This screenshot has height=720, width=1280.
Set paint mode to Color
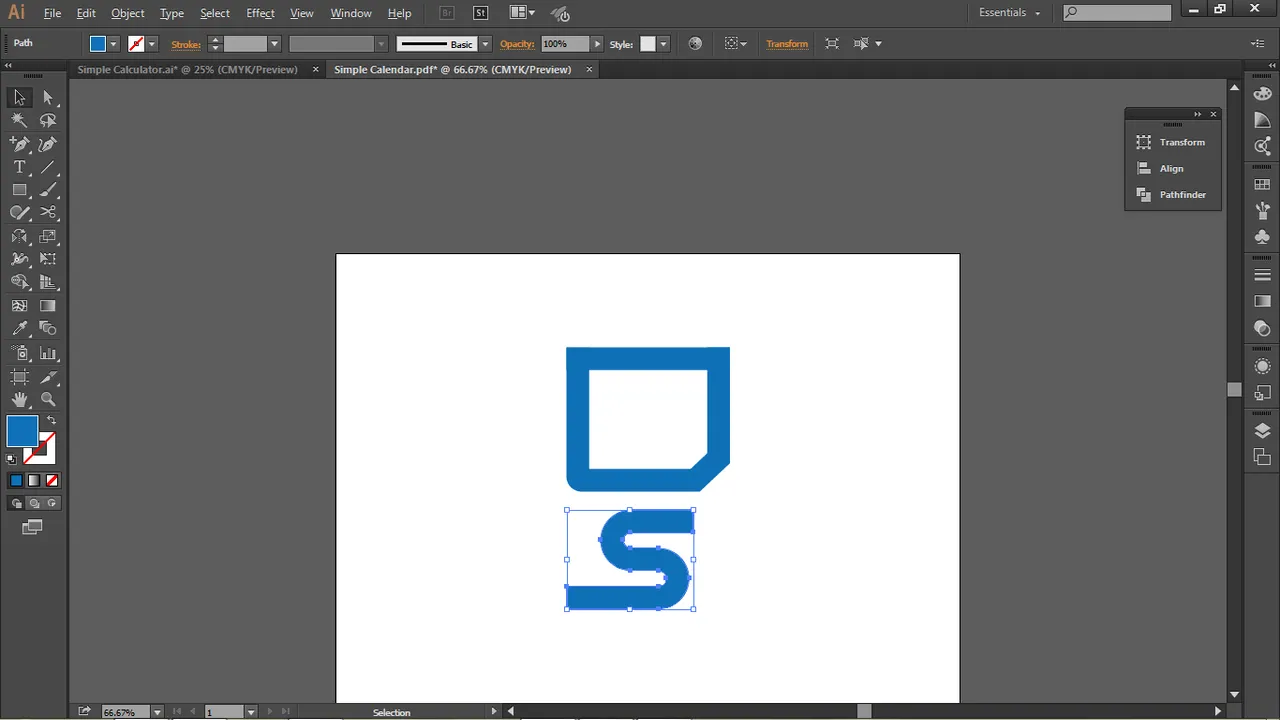[x=16, y=481]
